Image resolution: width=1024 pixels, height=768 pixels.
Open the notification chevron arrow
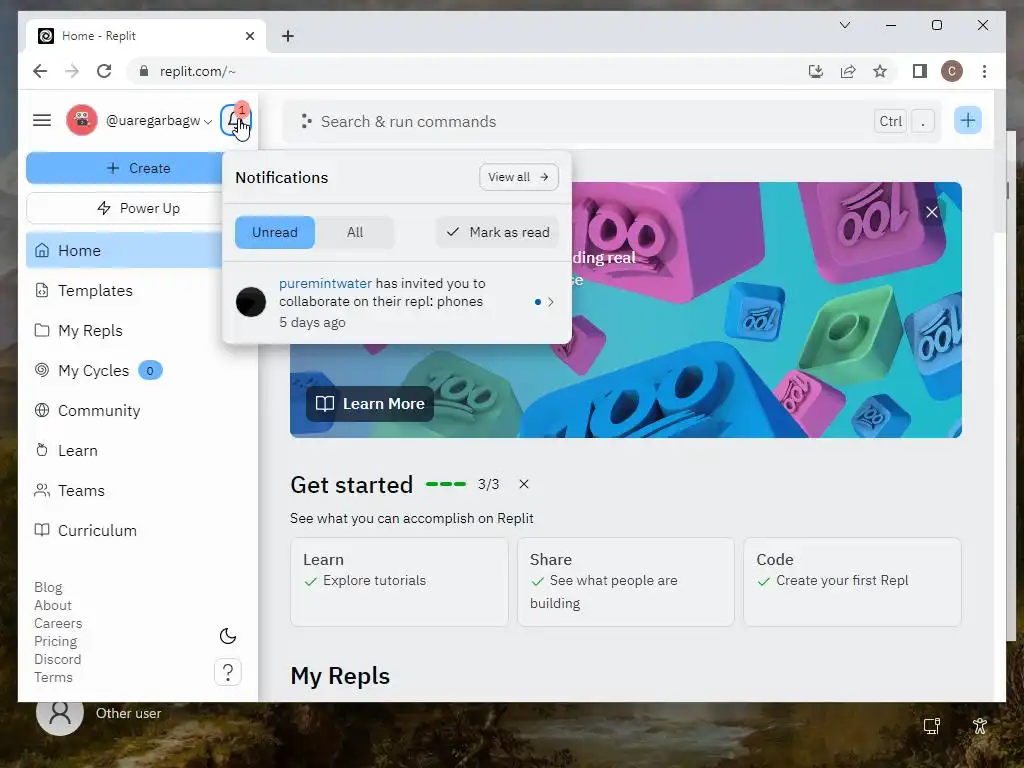[551, 302]
